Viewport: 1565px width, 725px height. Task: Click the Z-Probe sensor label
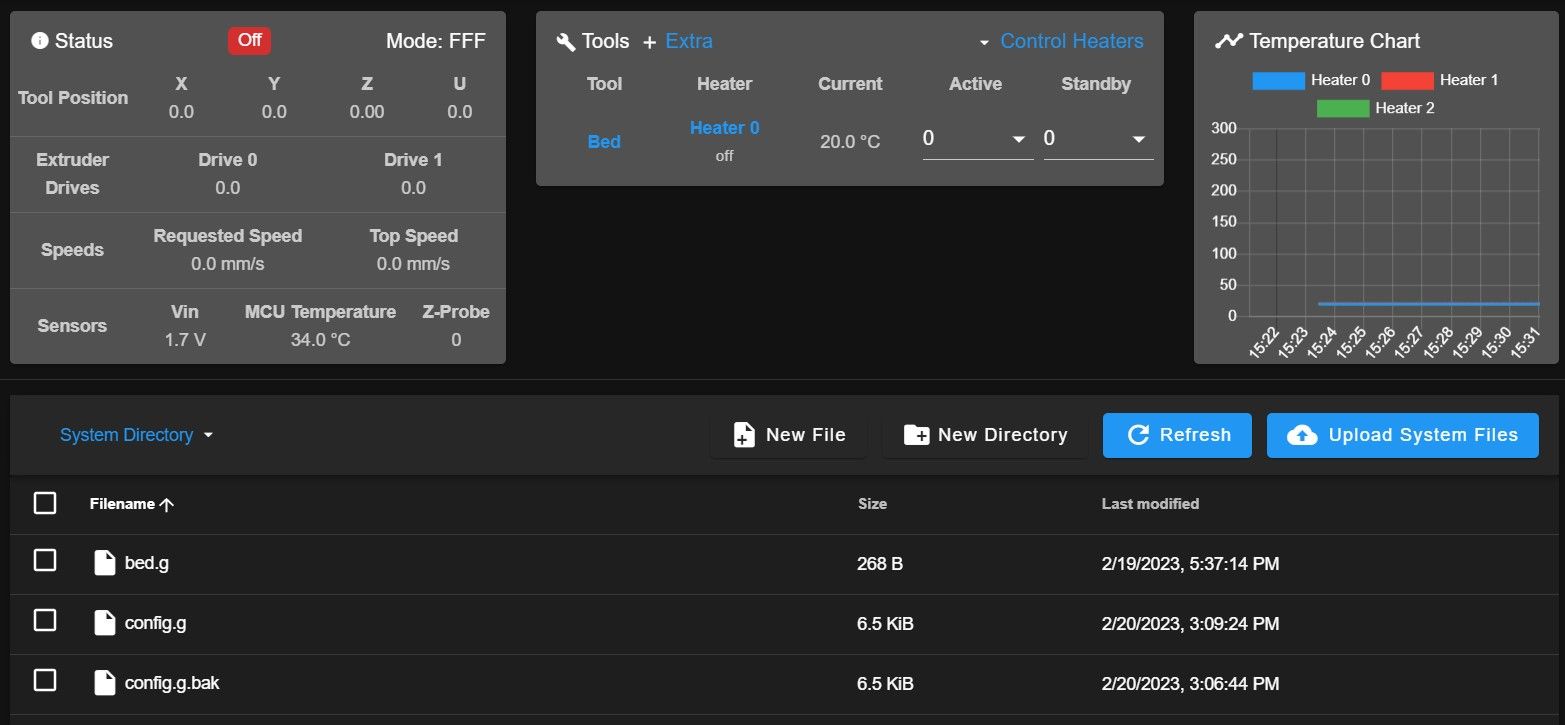click(456, 312)
